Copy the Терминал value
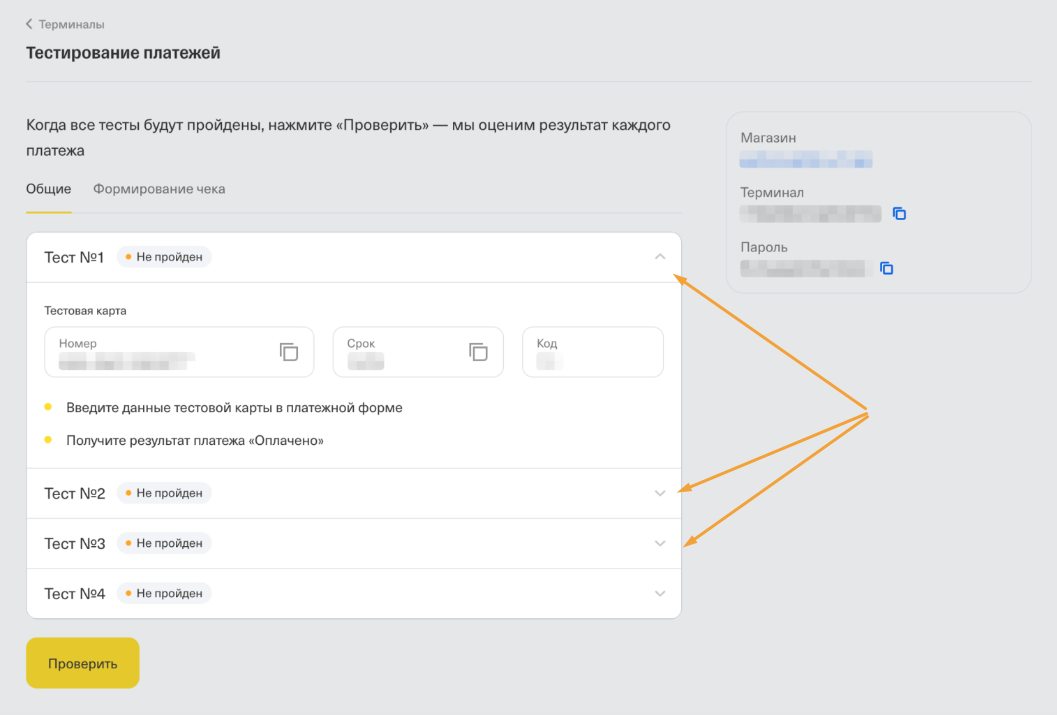 899,214
